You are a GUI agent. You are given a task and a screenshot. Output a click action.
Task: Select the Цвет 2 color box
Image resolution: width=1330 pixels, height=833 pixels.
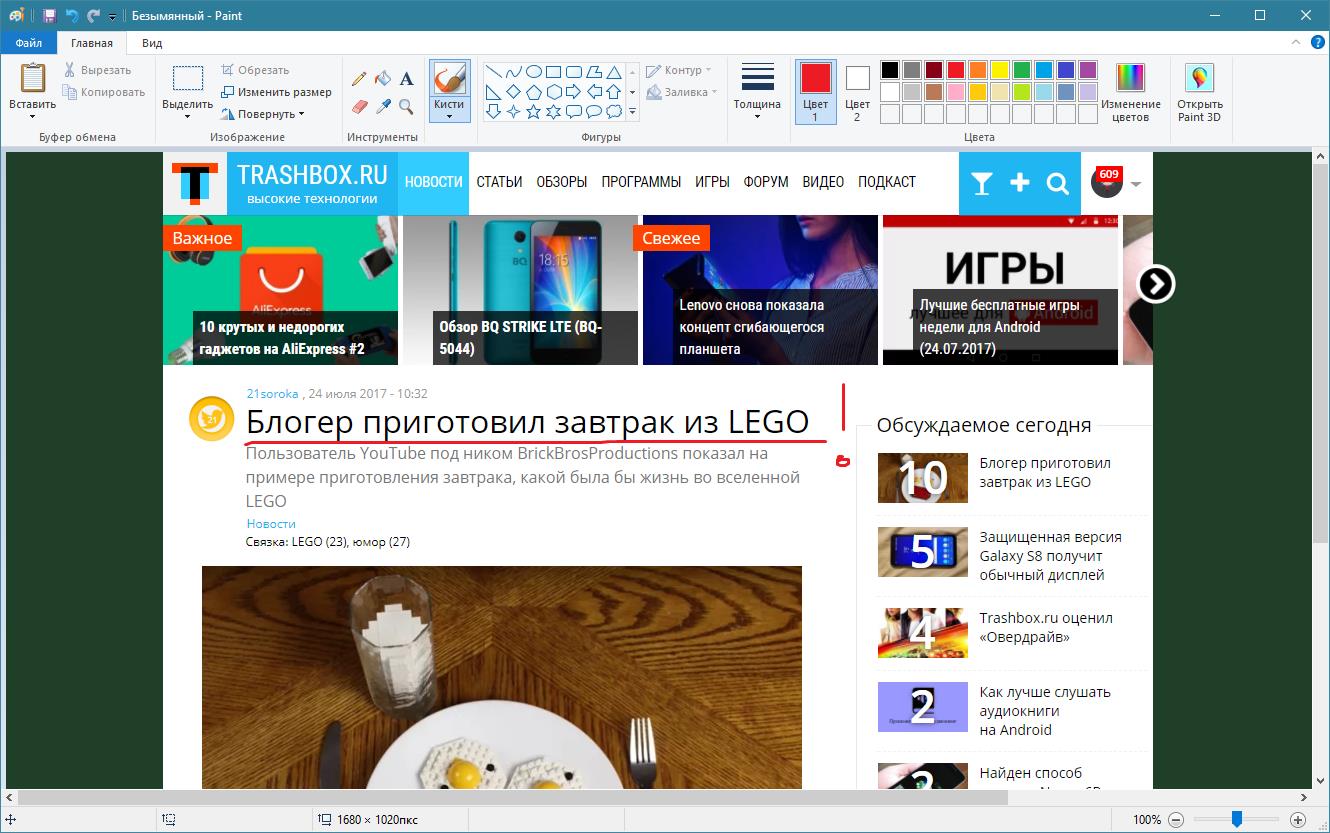[x=857, y=93]
